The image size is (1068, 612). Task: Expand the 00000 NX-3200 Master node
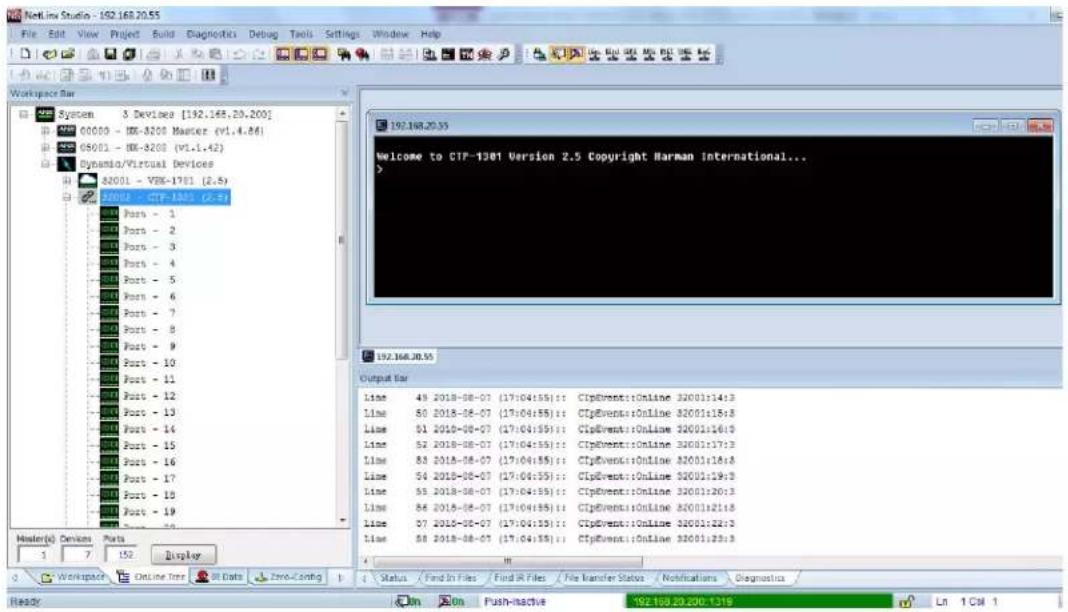45,131
